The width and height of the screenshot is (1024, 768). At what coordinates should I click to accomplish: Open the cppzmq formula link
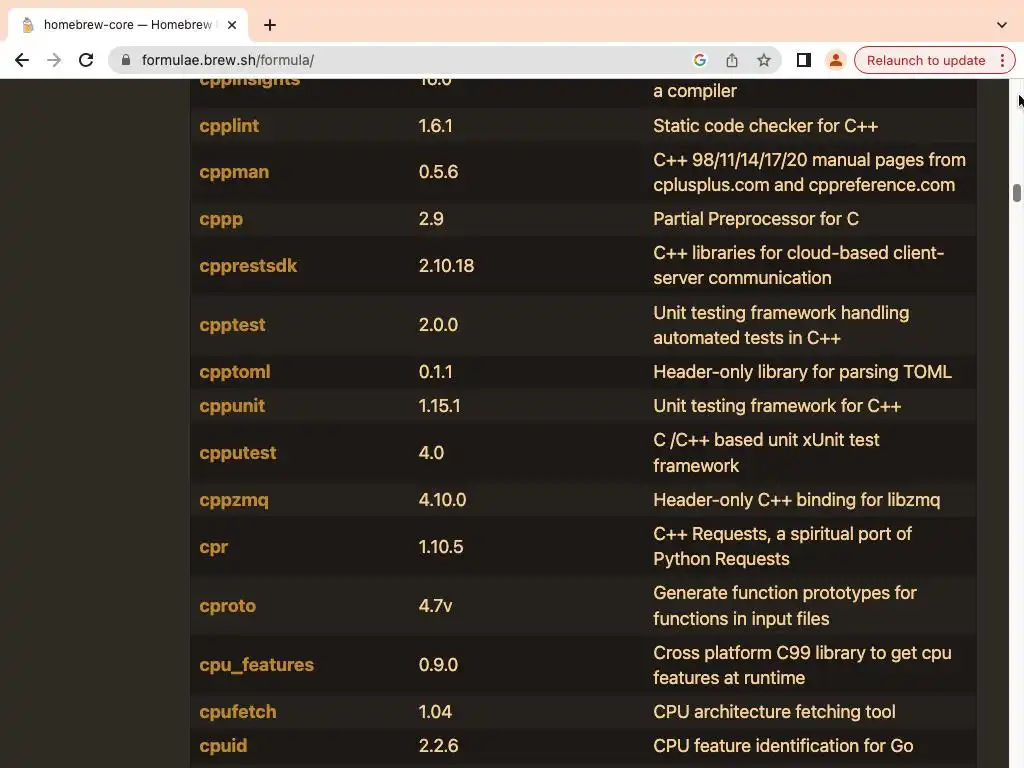(234, 500)
